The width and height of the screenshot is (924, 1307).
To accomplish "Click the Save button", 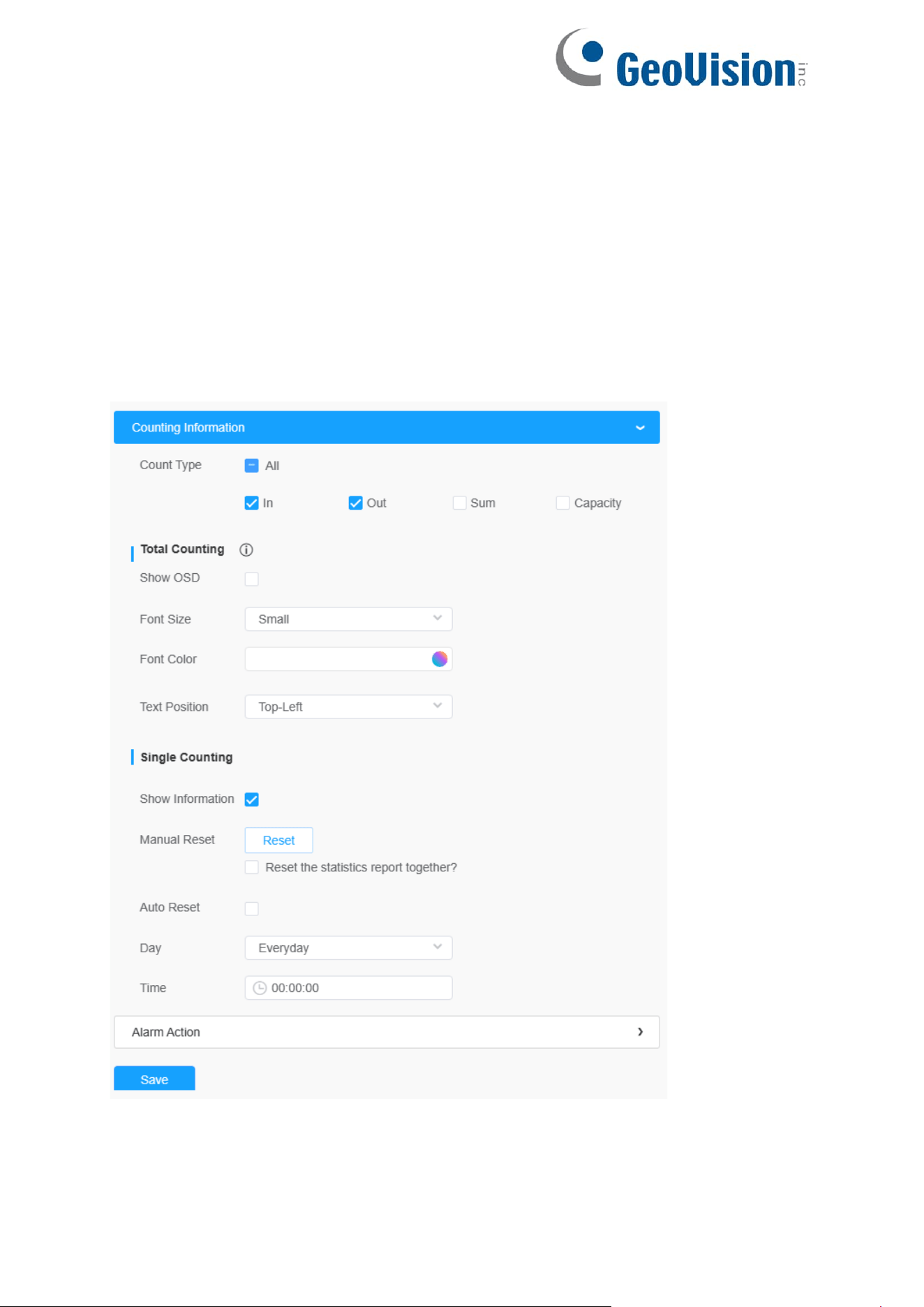I will pyautogui.click(x=154, y=1079).
